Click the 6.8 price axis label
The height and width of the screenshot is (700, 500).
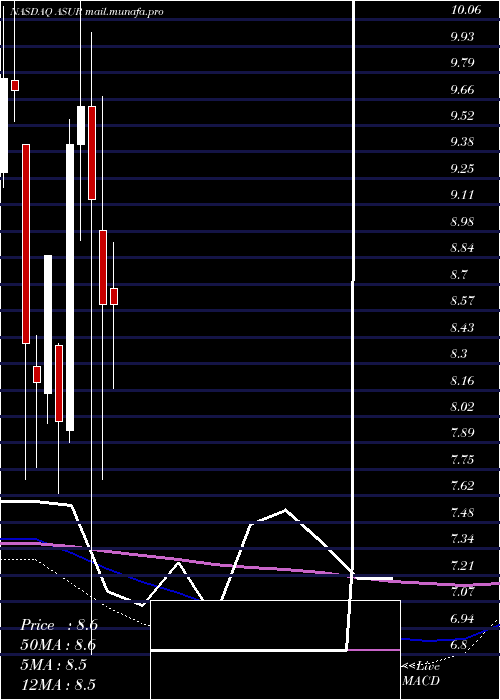(459, 645)
